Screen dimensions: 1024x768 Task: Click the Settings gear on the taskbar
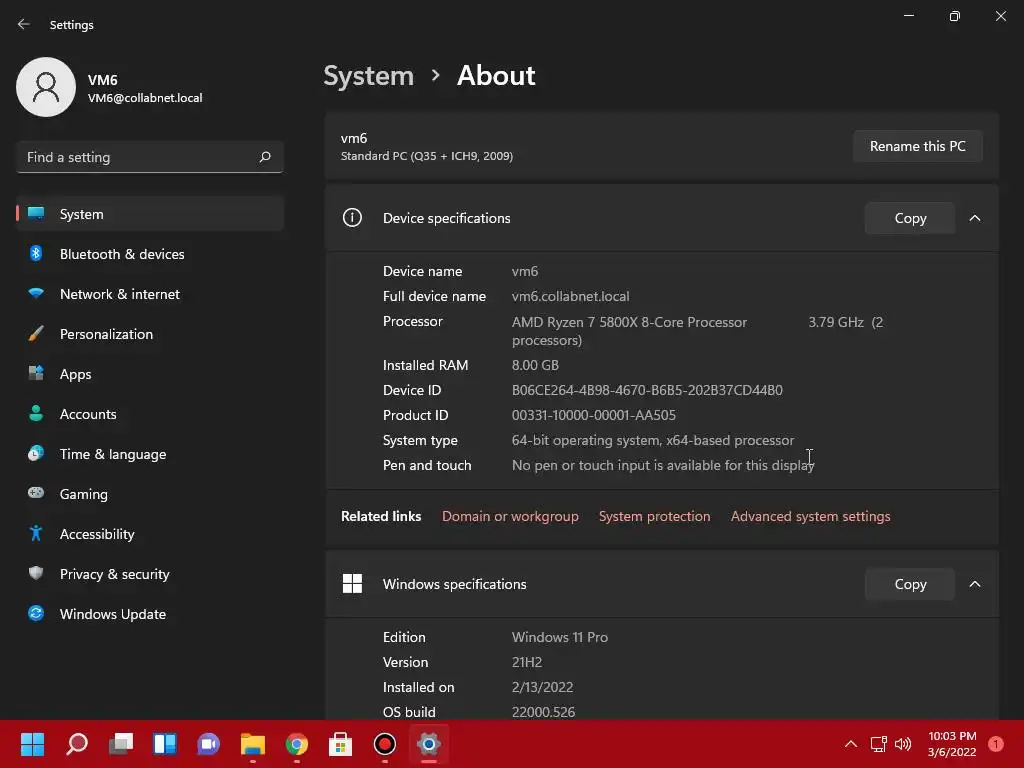click(428, 744)
